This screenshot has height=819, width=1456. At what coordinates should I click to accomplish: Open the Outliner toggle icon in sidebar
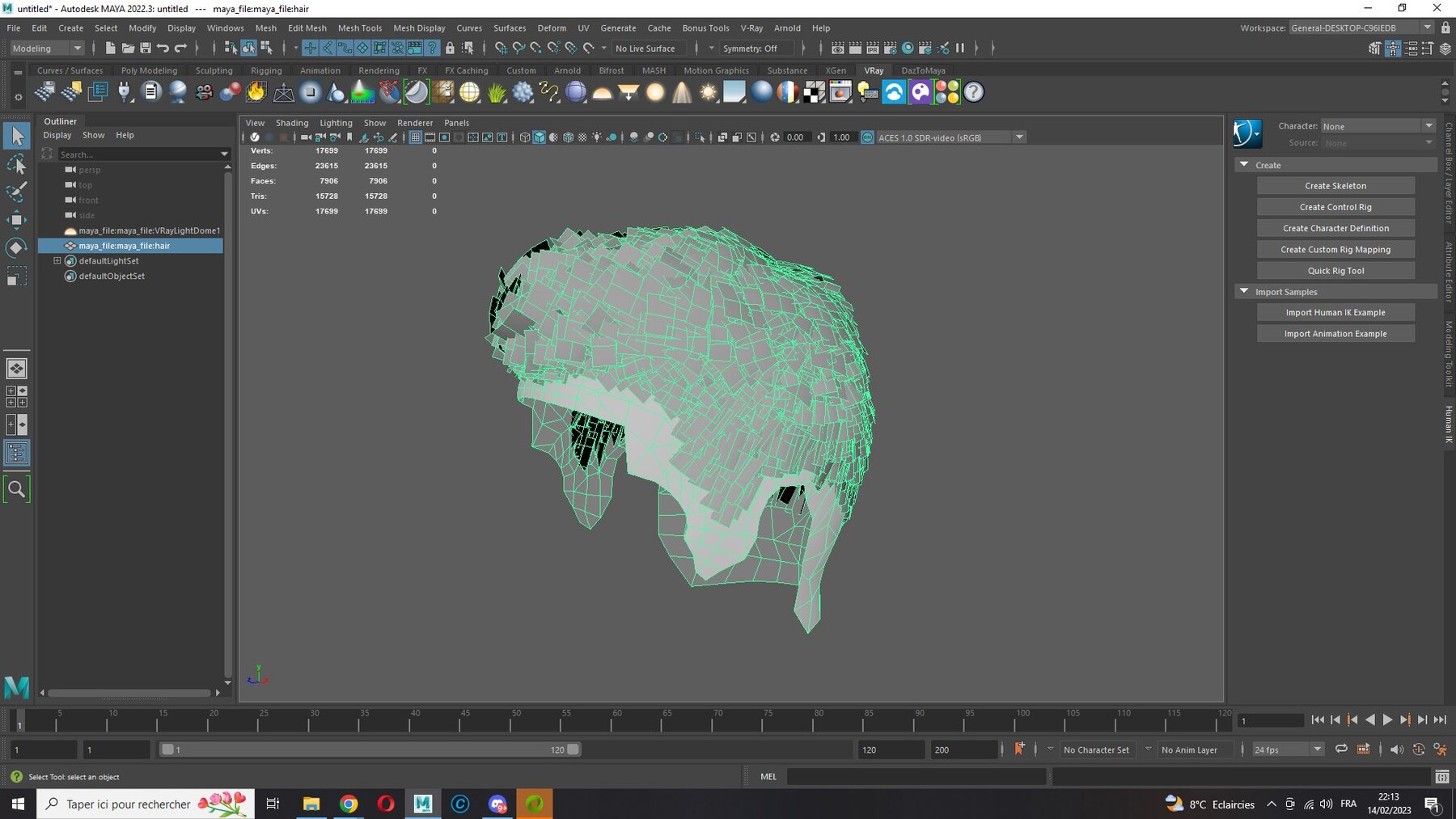point(16,453)
